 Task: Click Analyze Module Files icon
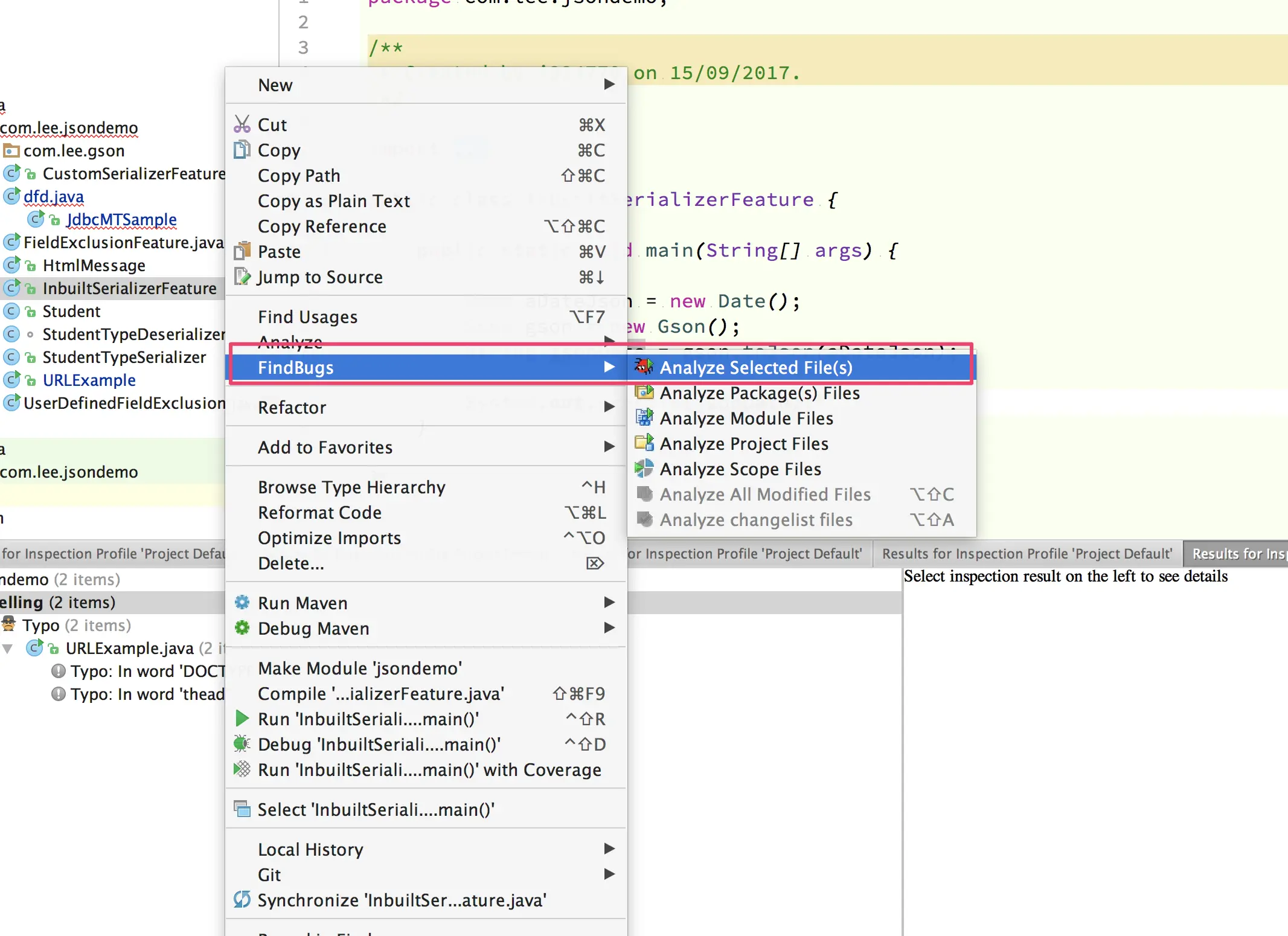[644, 418]
